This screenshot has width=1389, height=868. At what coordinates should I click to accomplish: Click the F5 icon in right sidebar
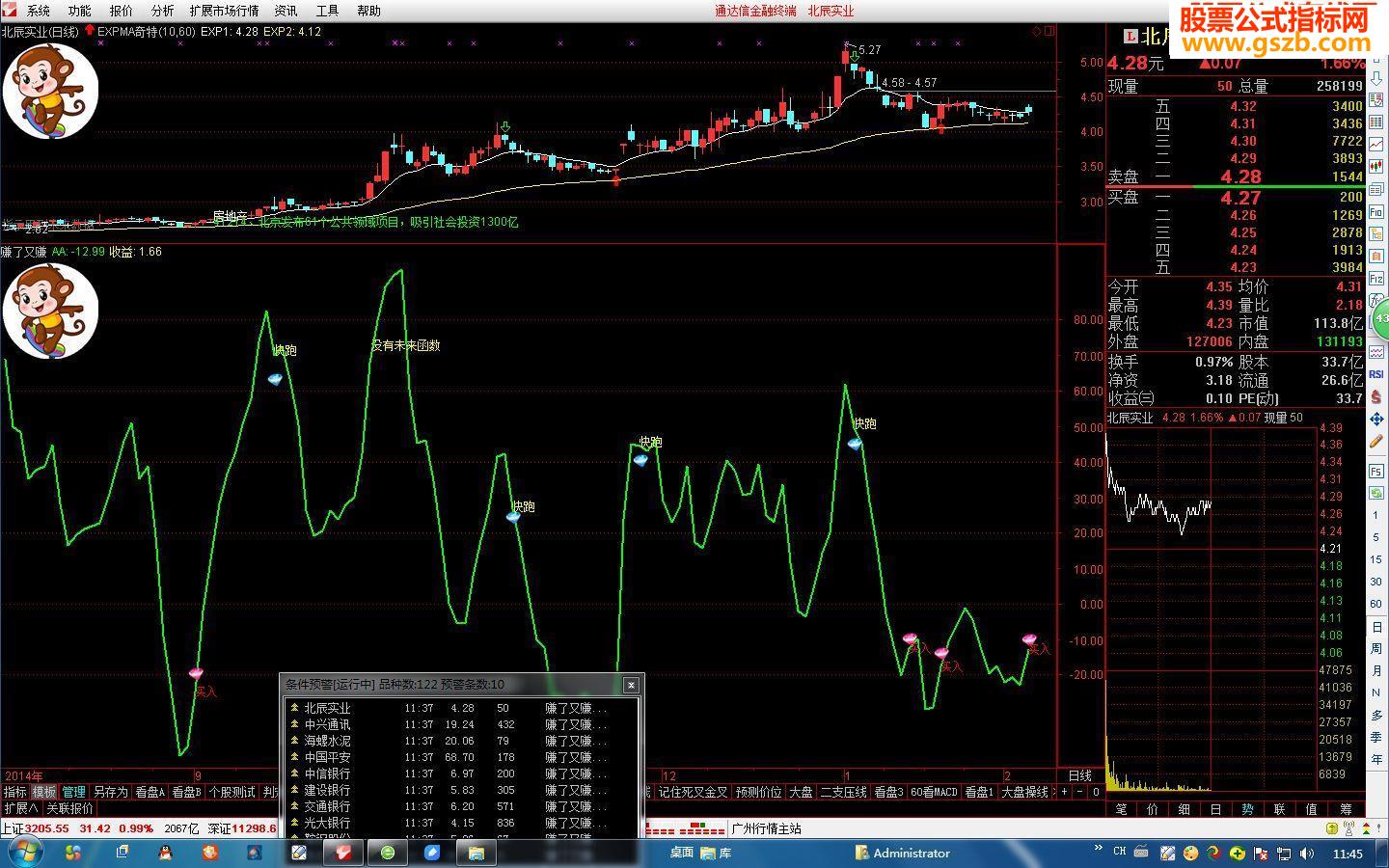point(1376,471)
